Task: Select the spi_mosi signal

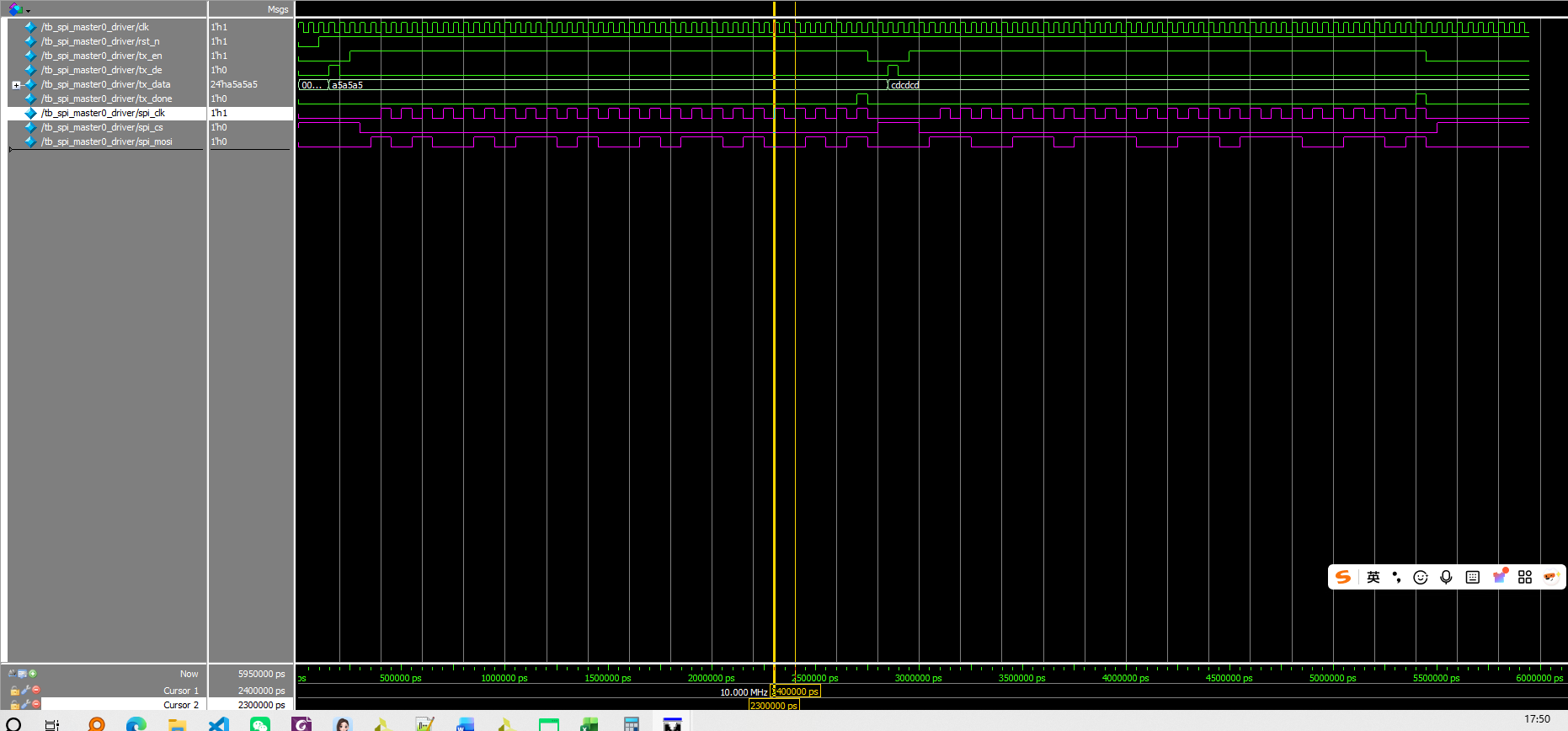Action: pyautogui.click(x=107, y=141)
